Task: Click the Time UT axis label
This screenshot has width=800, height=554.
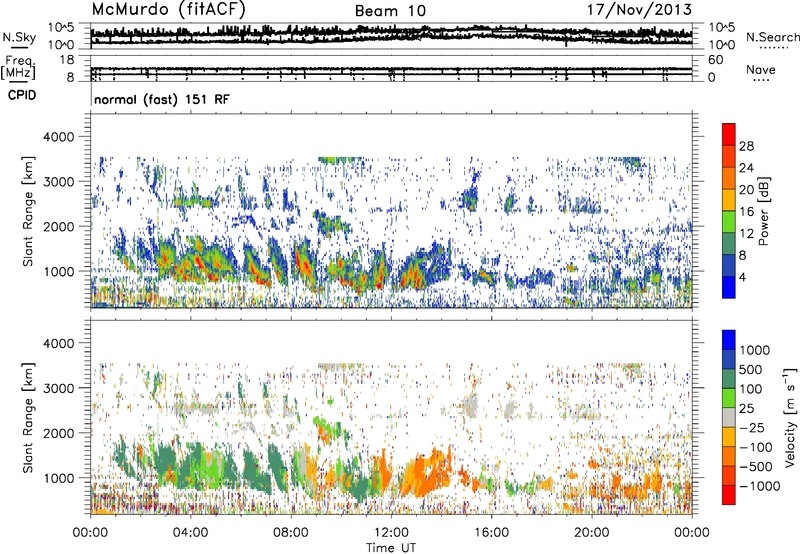Action: tap(391, 548)
